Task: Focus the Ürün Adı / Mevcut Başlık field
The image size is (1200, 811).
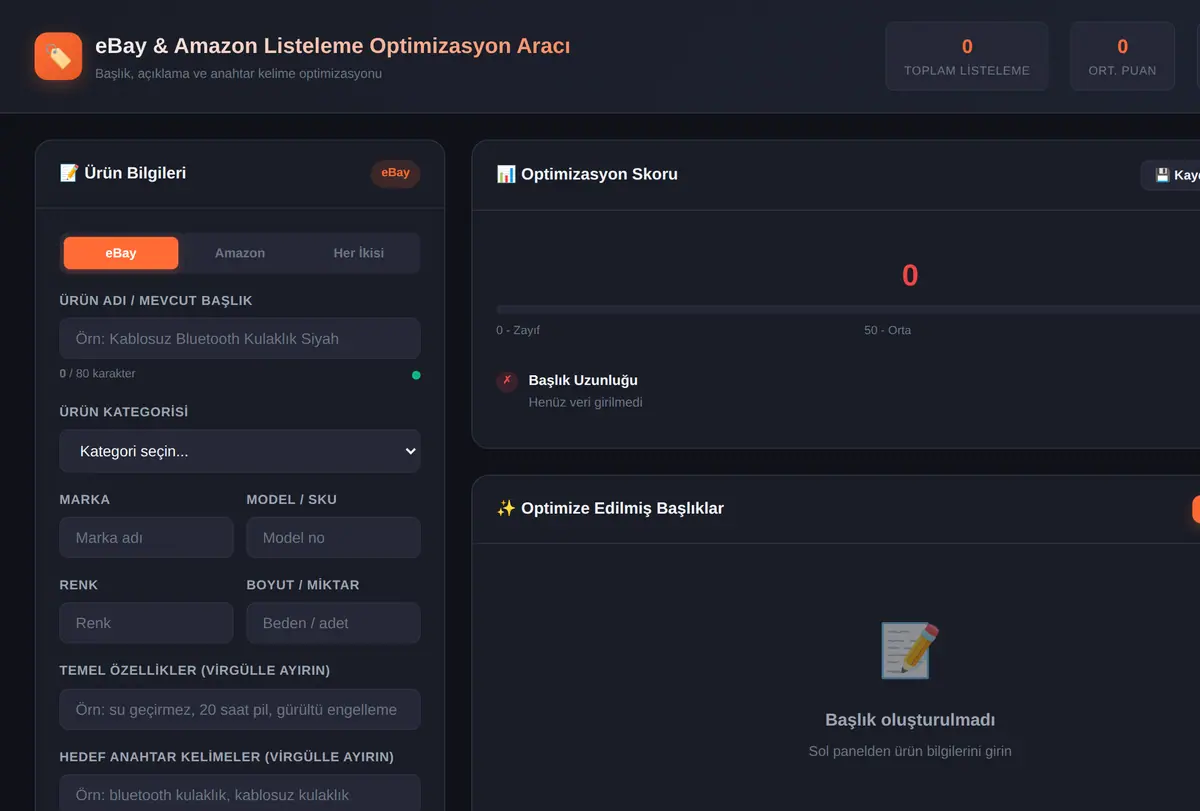Action: (x=240, y=338)
